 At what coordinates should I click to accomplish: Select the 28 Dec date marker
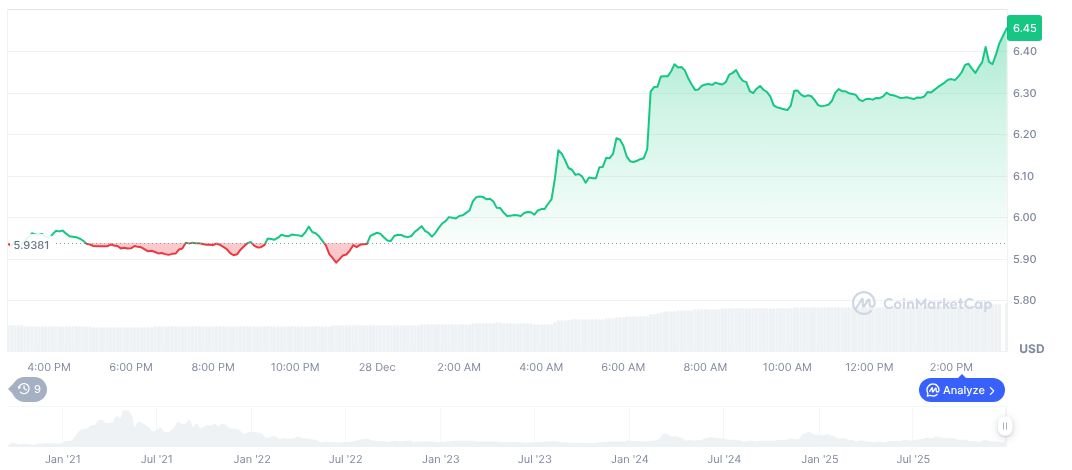377,367
